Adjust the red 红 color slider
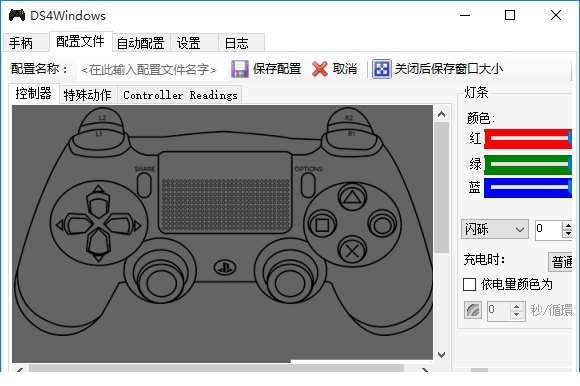Image resolution: width=580 pixels, height=386 pixels. tap(528, 139)
